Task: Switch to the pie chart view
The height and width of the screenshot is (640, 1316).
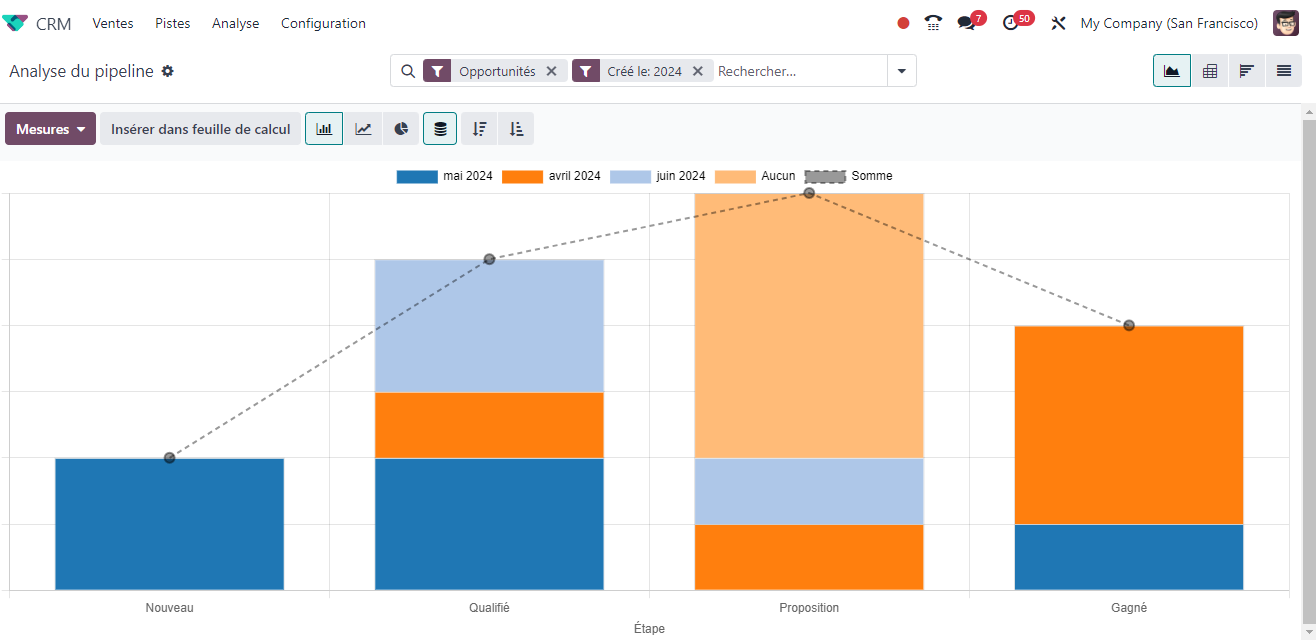Action: pos(401,129)
